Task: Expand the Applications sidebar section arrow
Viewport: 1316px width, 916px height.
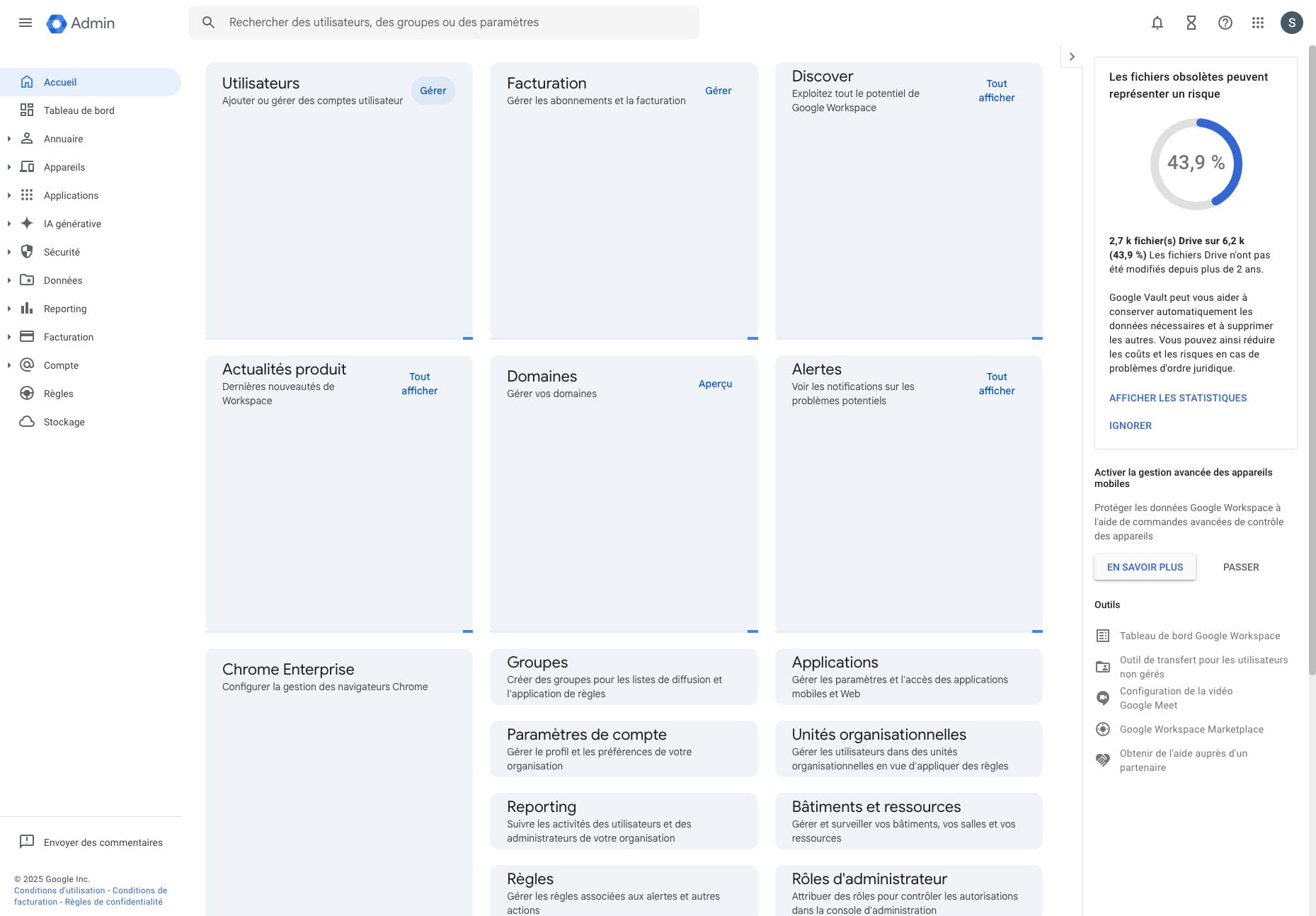Action: 9,195
